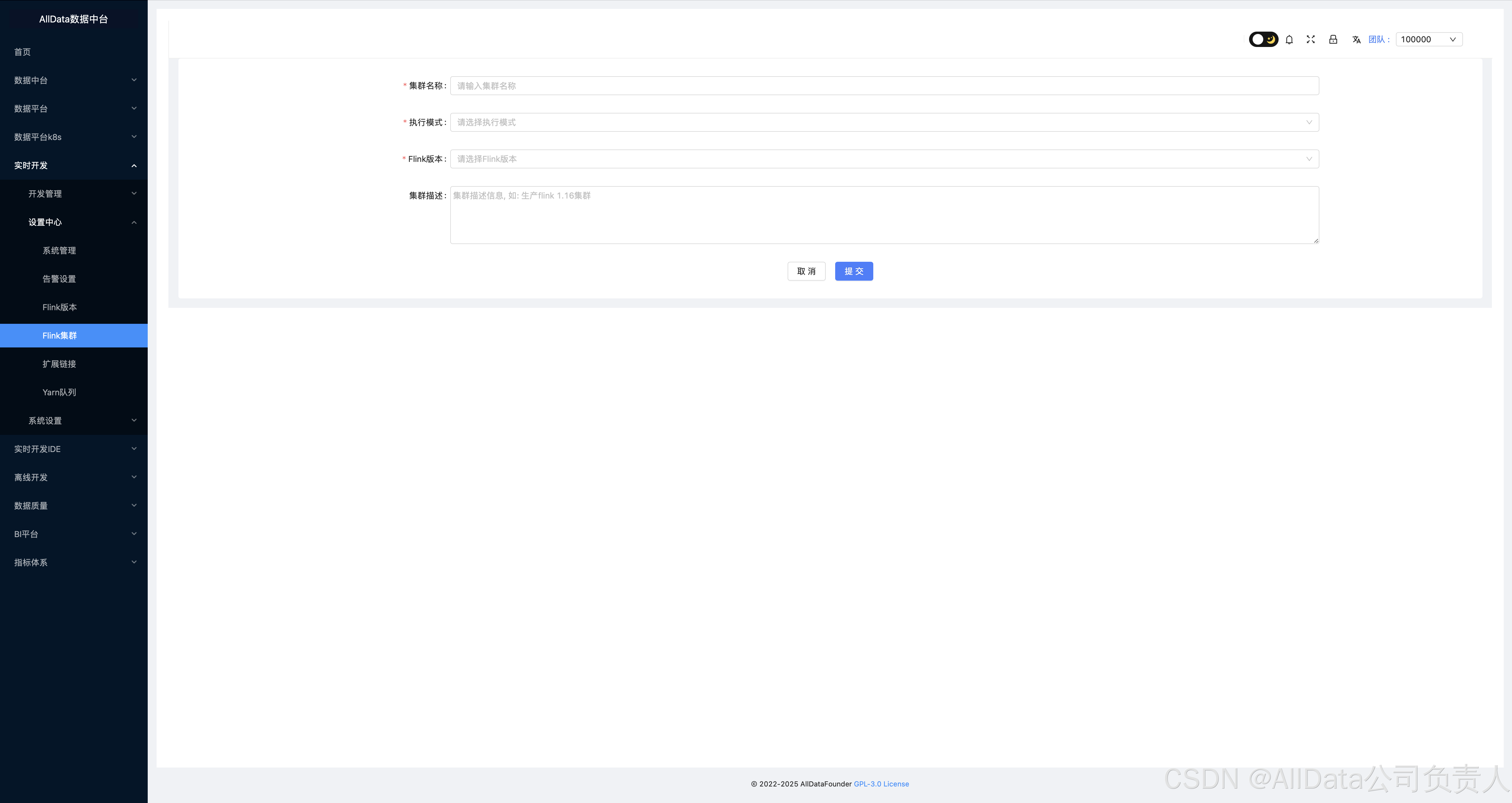Screen dimensions: 1512x803
Task: Open the Flink版本 selection dropdown
Action: [884, 159]
